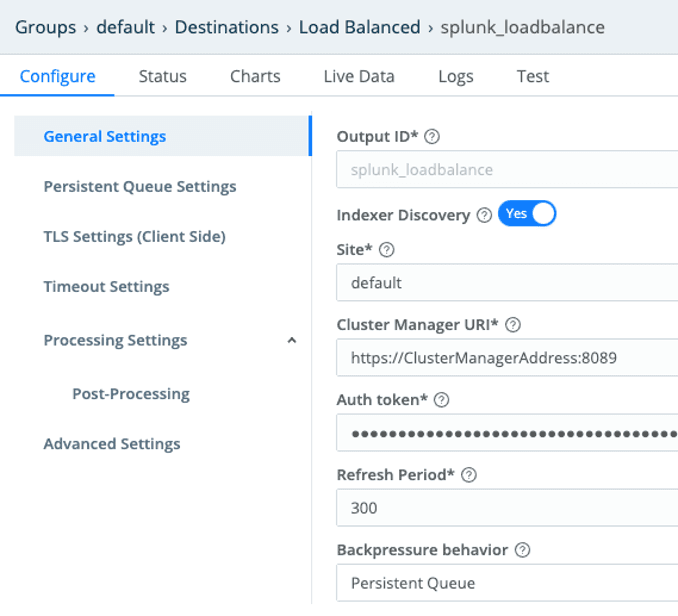
Task: Click the Destinations breadcrumb link
Action: [x=227, y=27]
